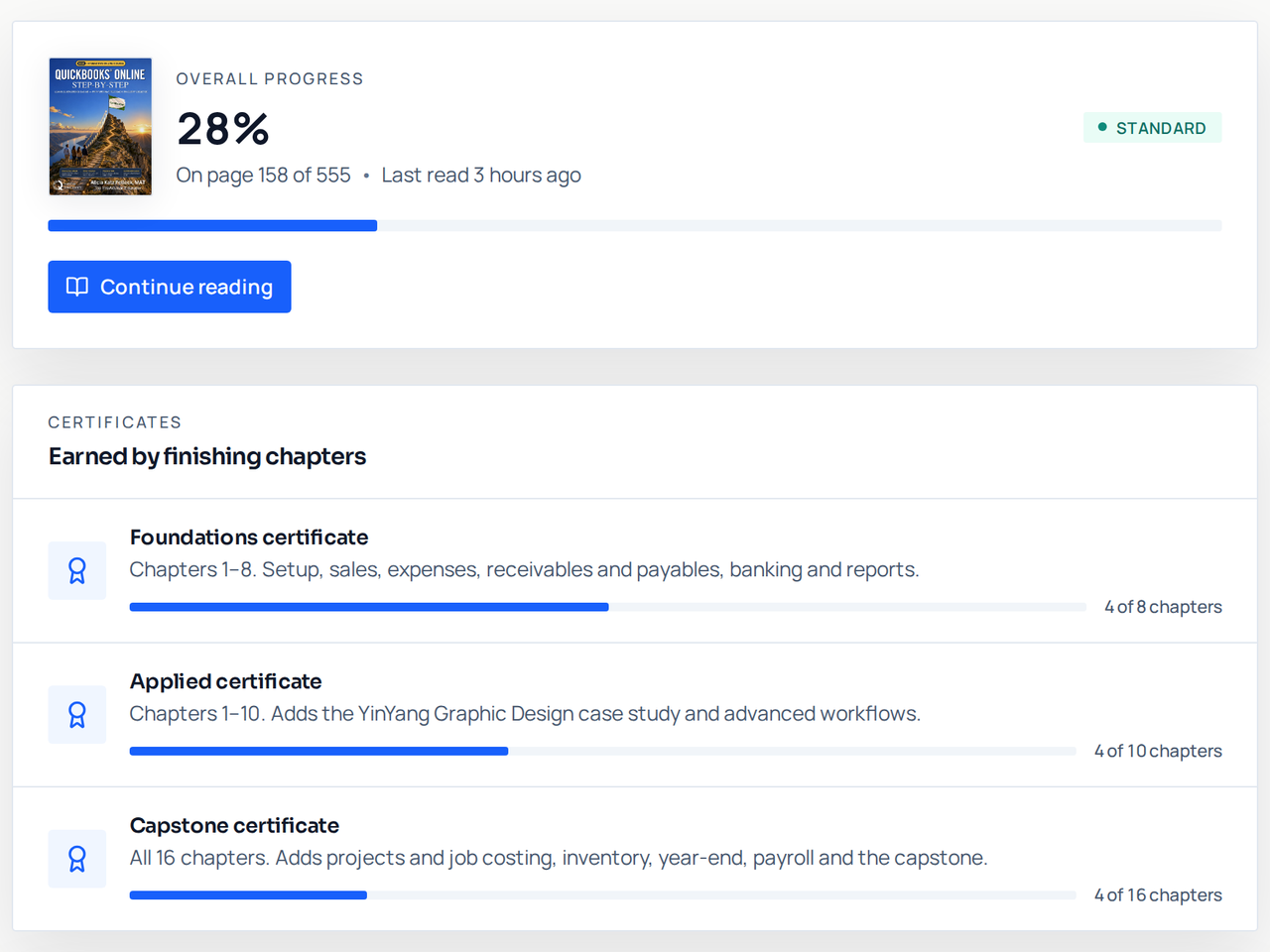Click the Capstone certificate ribbon icon

tap(77, 859)
